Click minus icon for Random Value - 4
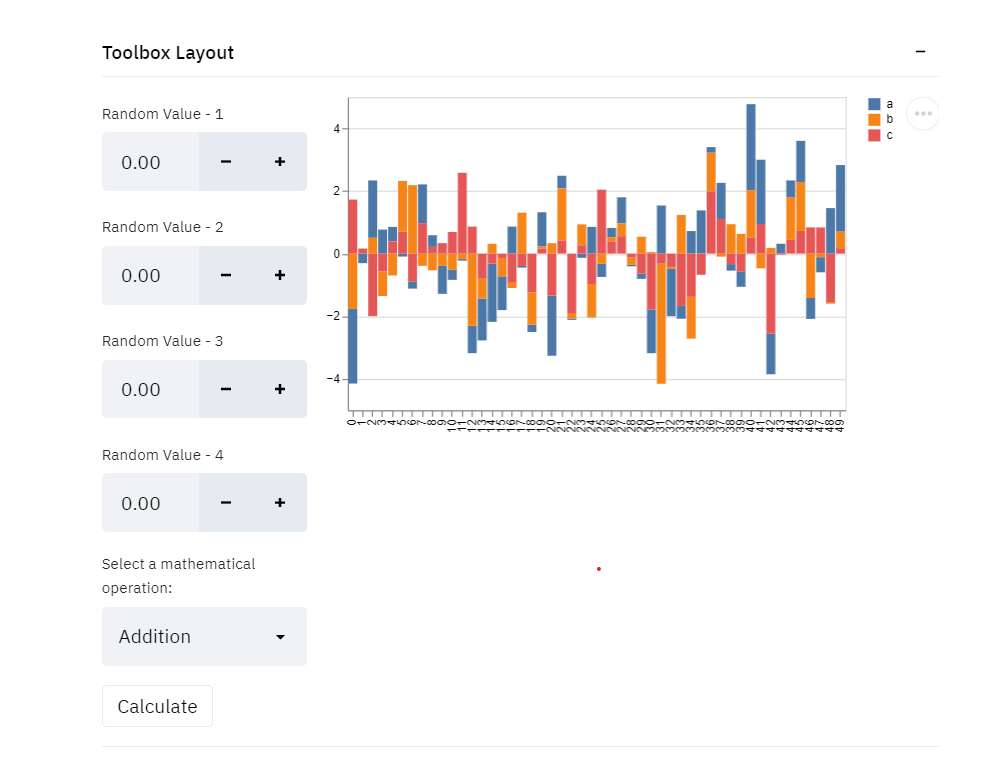The width and height of the screenshot is (1006, 764). click(x=226, y=502)
